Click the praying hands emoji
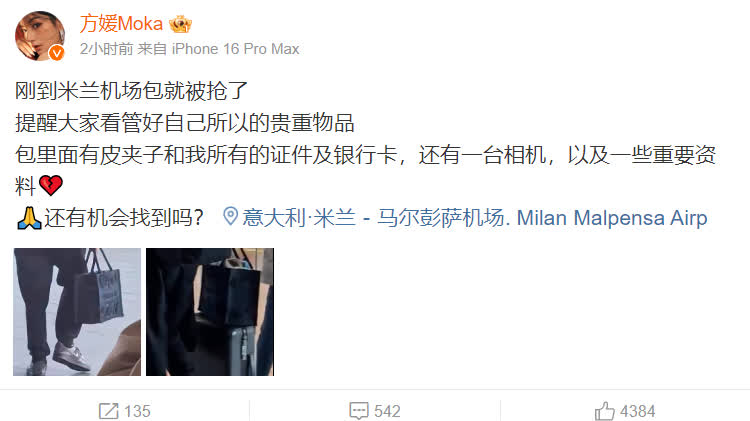The width and height of the screenshot is (750, 421). [29, 218]
